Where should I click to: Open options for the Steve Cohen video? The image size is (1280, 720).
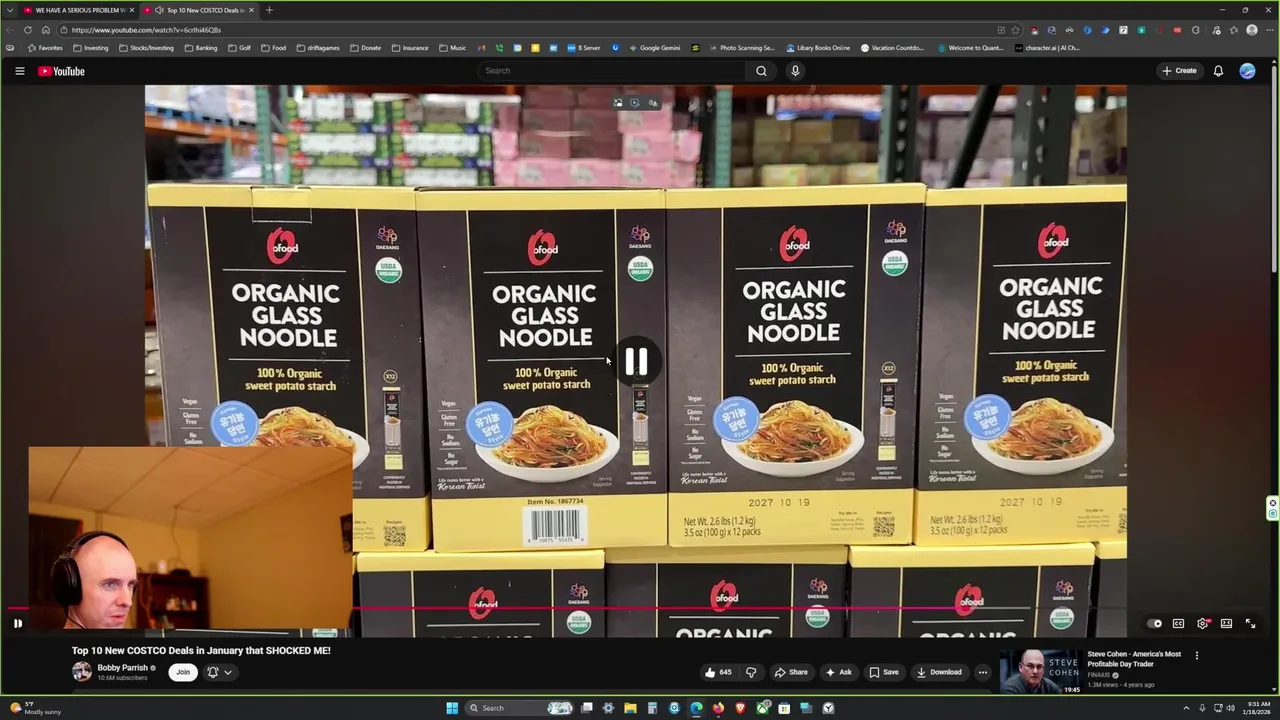pos(1196,656)
